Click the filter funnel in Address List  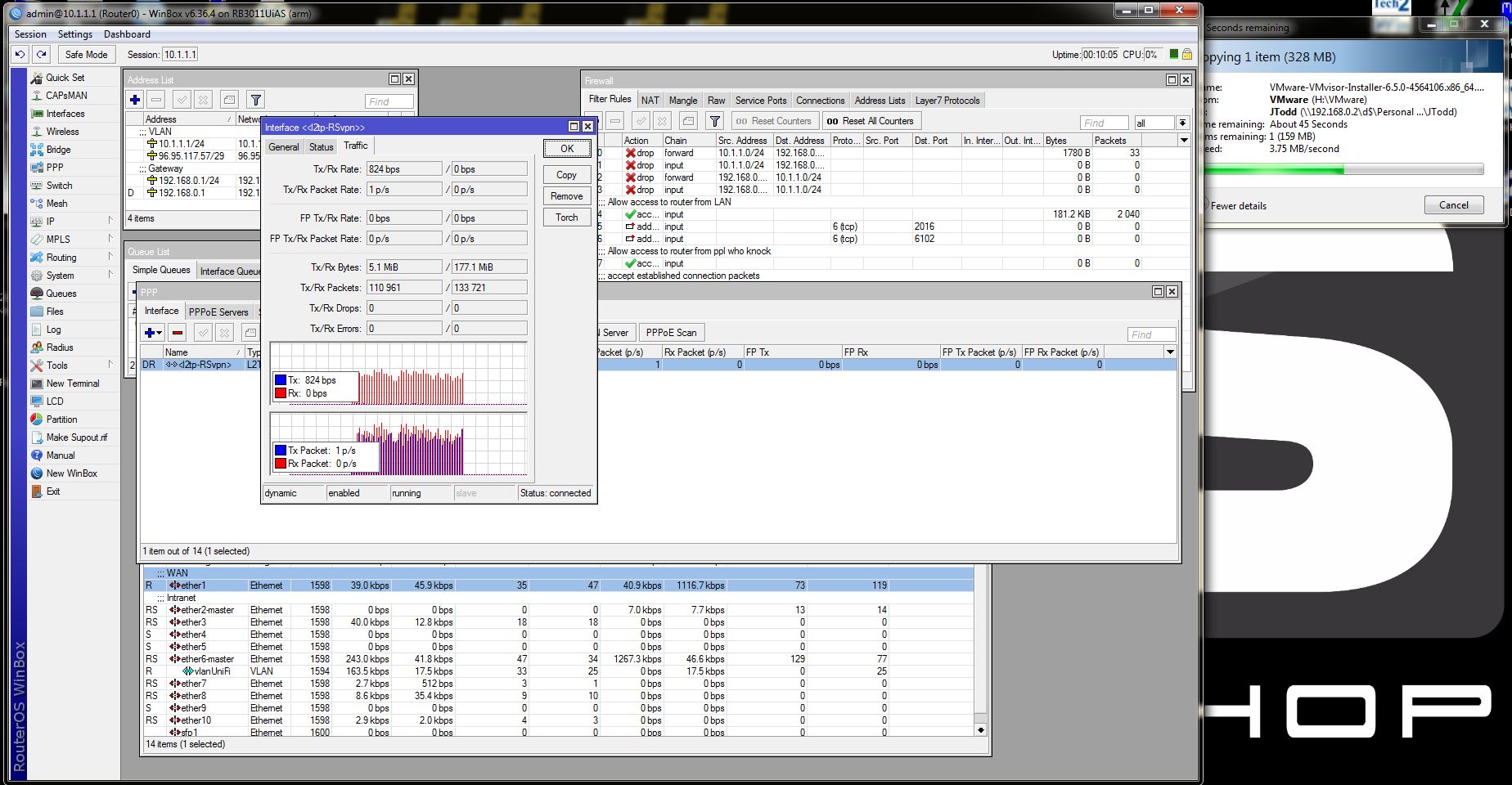[256, 100]
